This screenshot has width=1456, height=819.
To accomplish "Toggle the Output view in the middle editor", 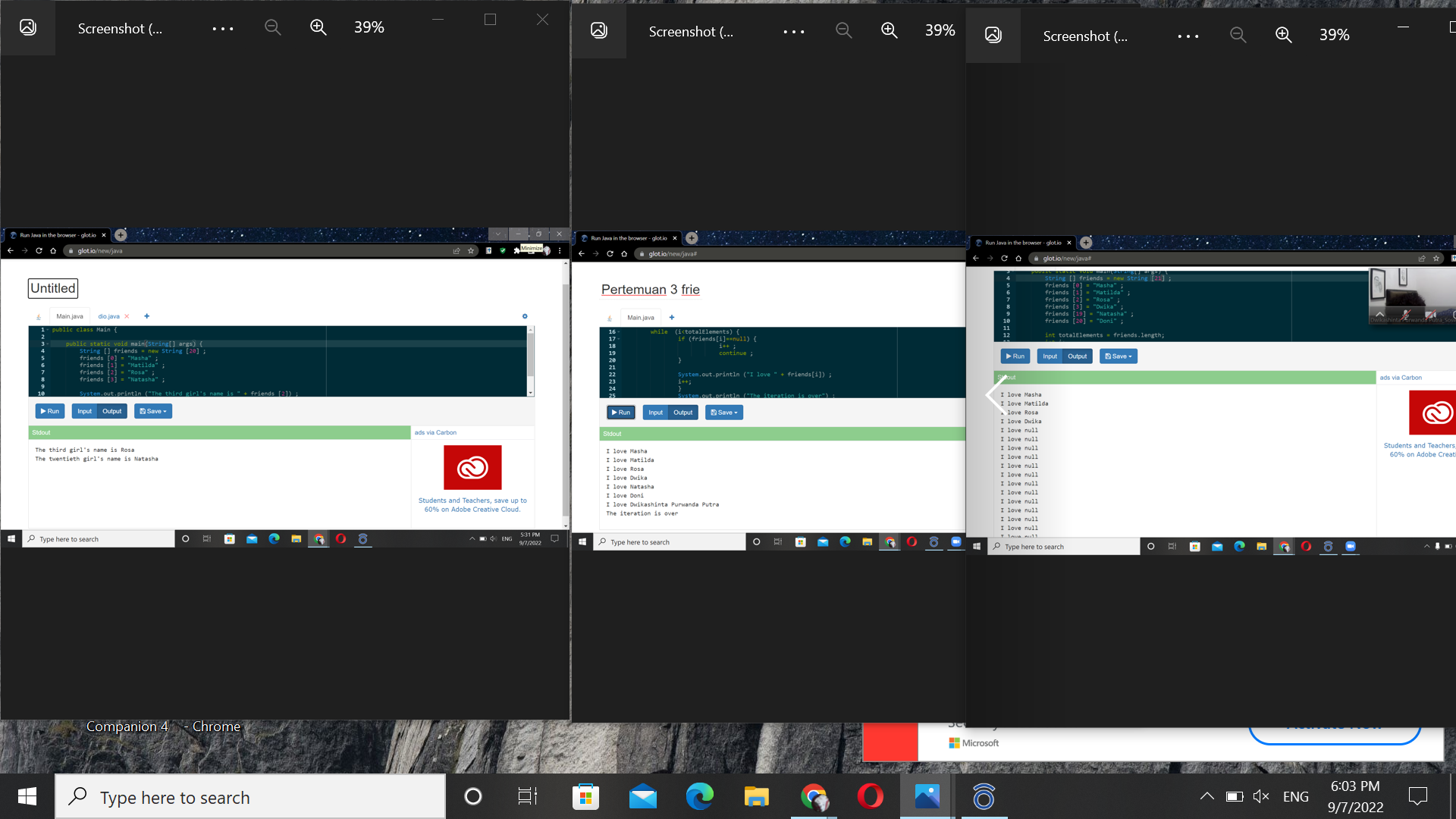I will tap(682, 412).
